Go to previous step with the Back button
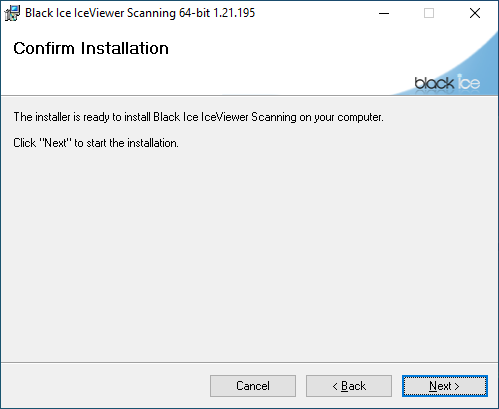The height and width of the screenshot is (409, 499). pyautogui.click(x=349, y=386)
